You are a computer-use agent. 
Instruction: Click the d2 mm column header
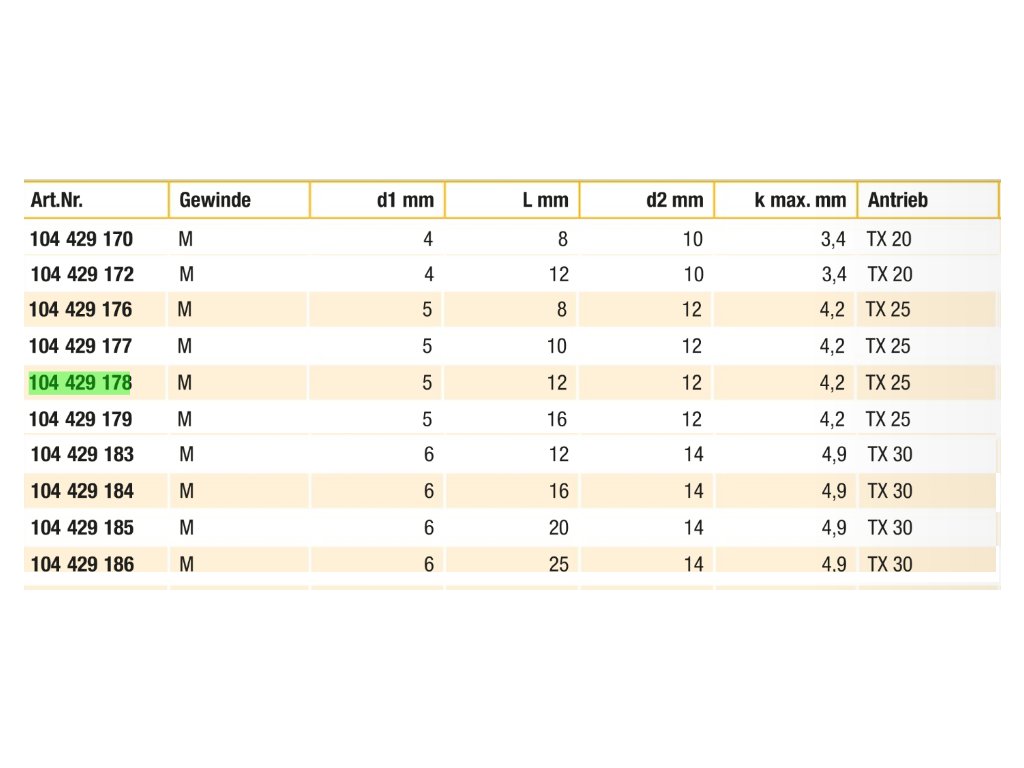point(675,200)
